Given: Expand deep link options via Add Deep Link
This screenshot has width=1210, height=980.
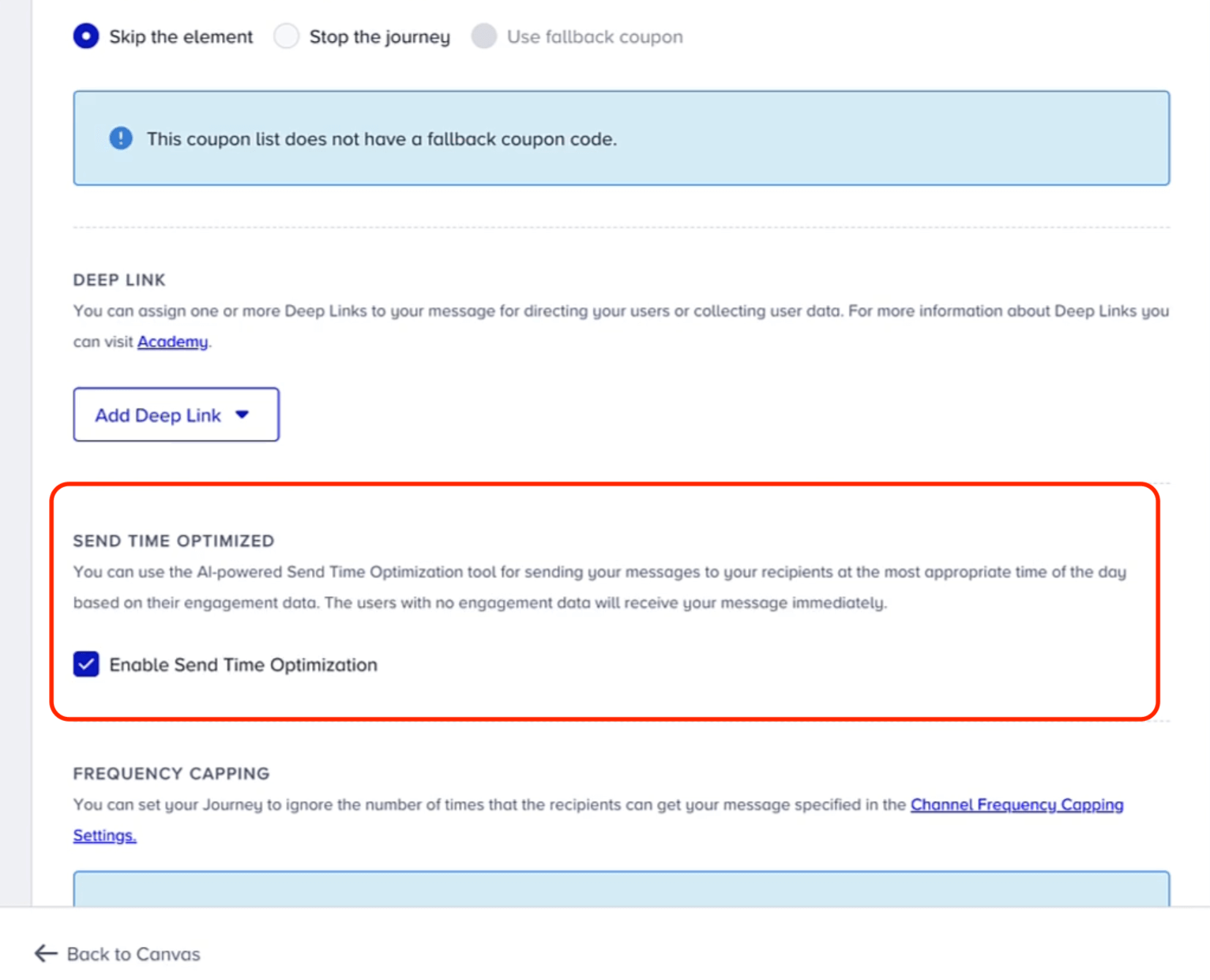Looking at the screenshot, I should tap(175, 415).
